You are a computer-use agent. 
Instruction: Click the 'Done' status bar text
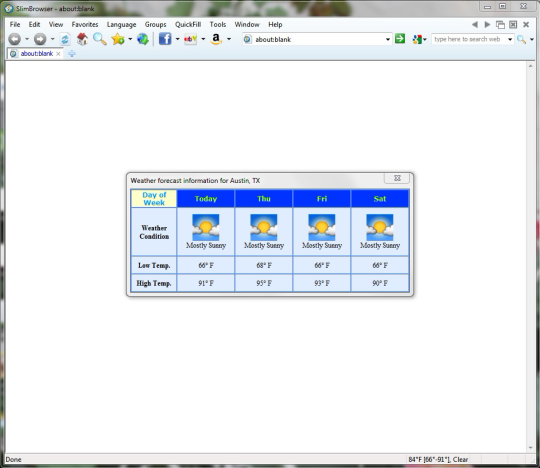tap(13, 459)
